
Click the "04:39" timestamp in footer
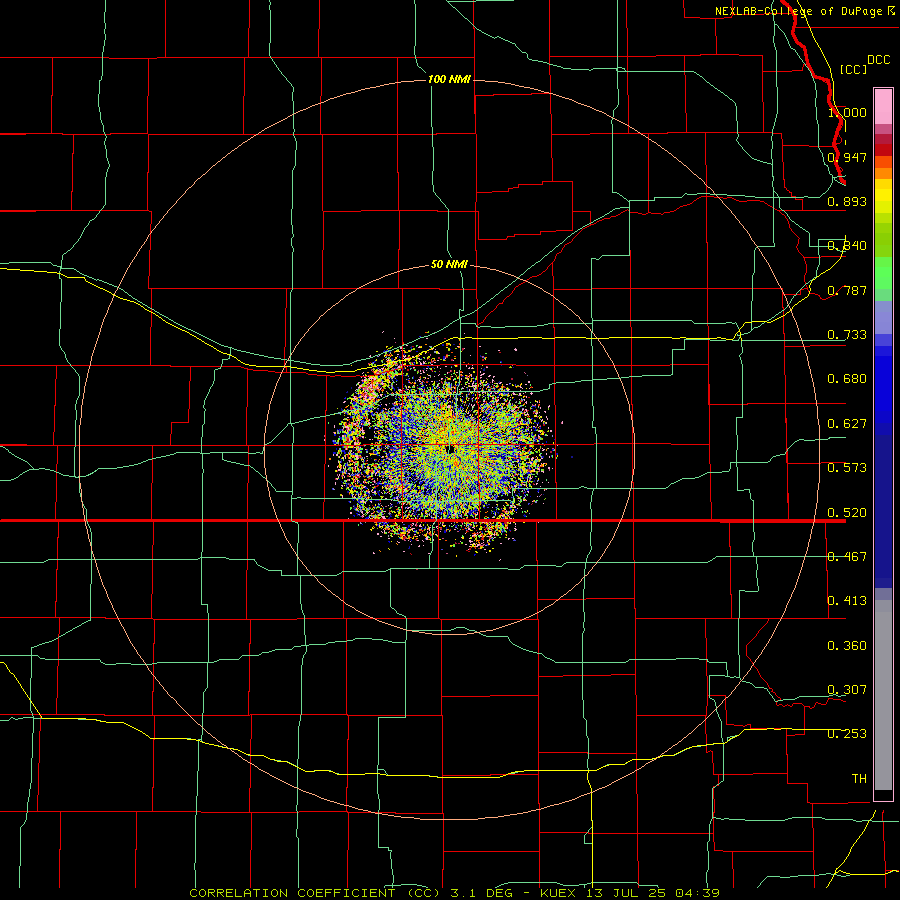tap(697, 893)
